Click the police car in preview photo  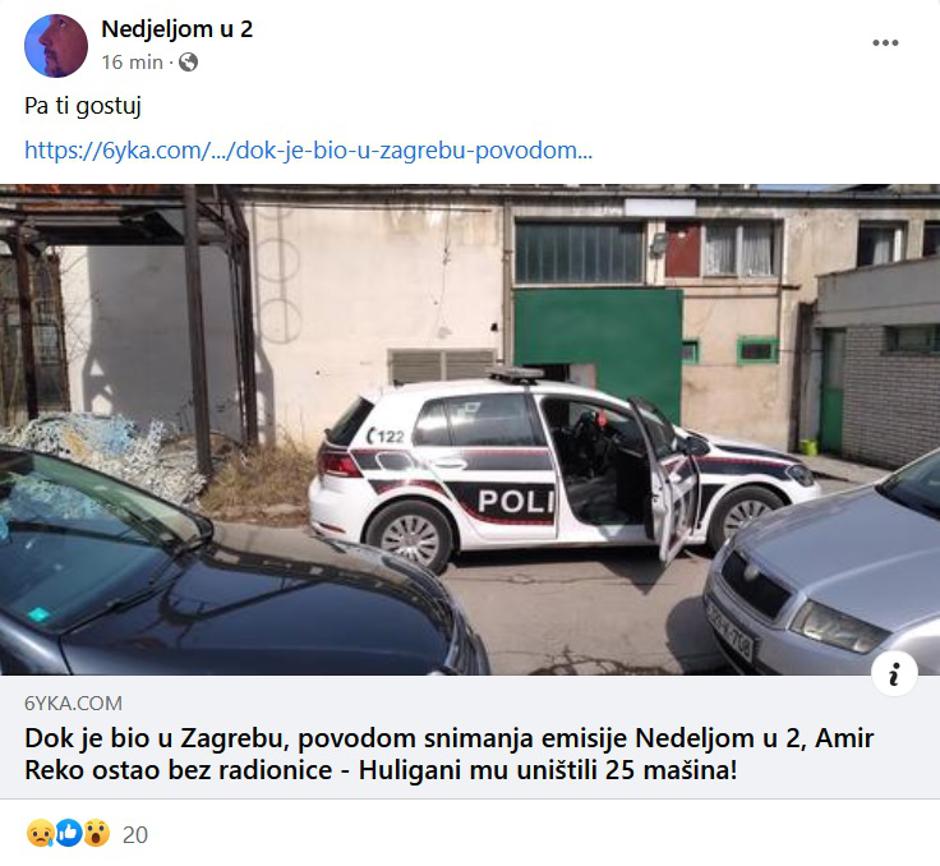(564, 466)
